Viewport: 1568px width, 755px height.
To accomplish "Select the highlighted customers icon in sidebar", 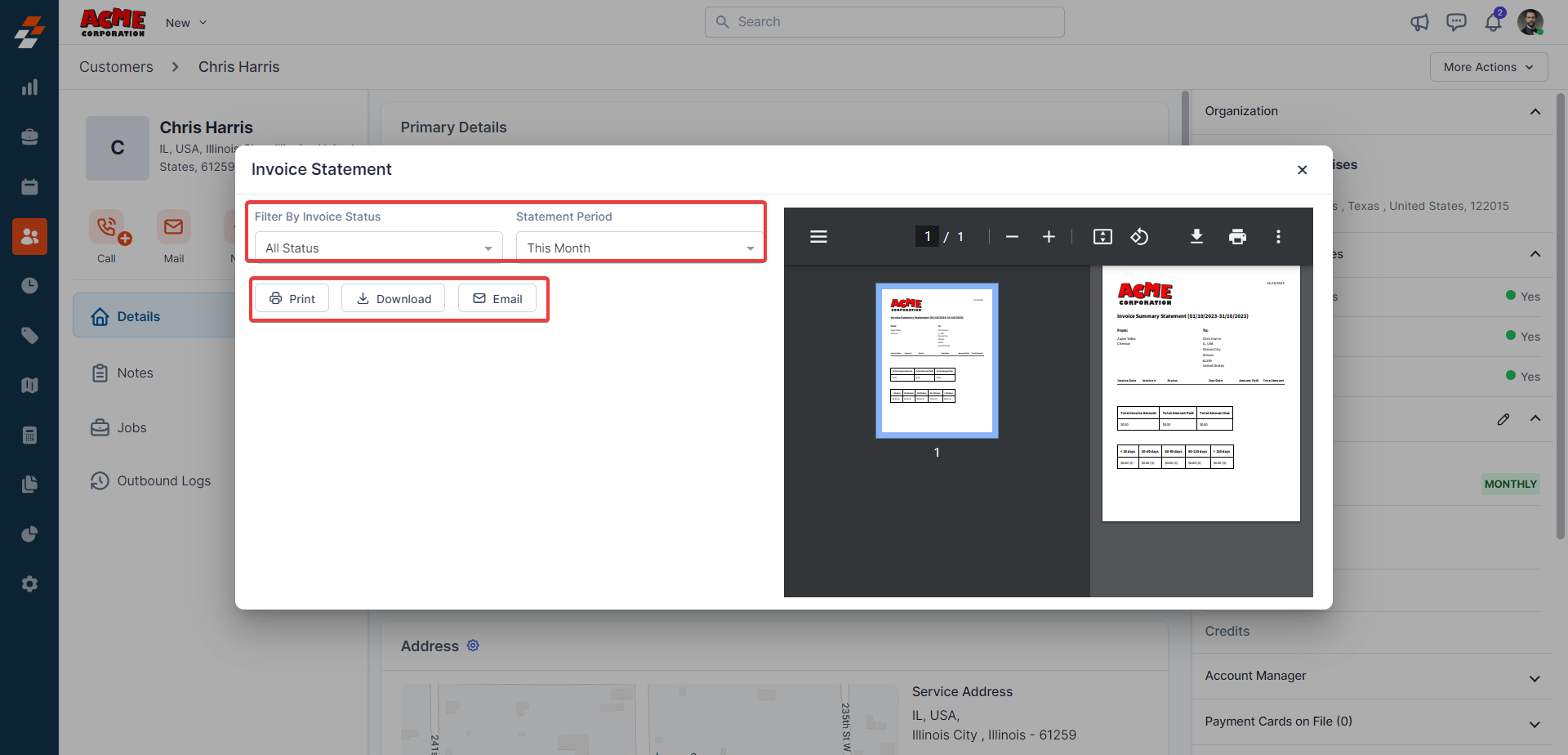I will (x=29, y=236).
